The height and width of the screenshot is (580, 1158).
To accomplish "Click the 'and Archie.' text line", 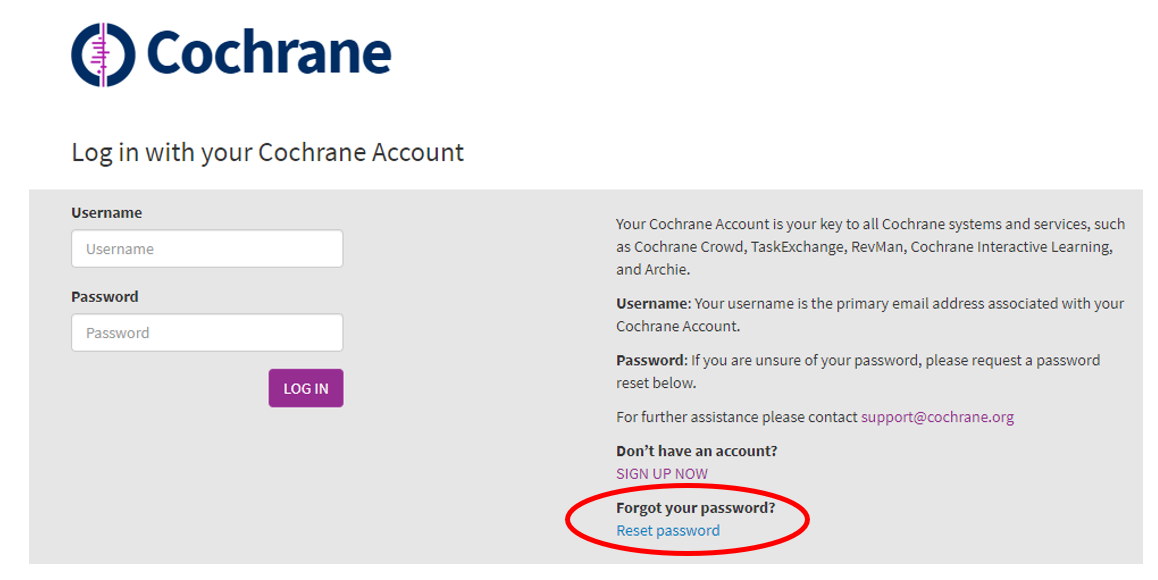I will point(653,270).
